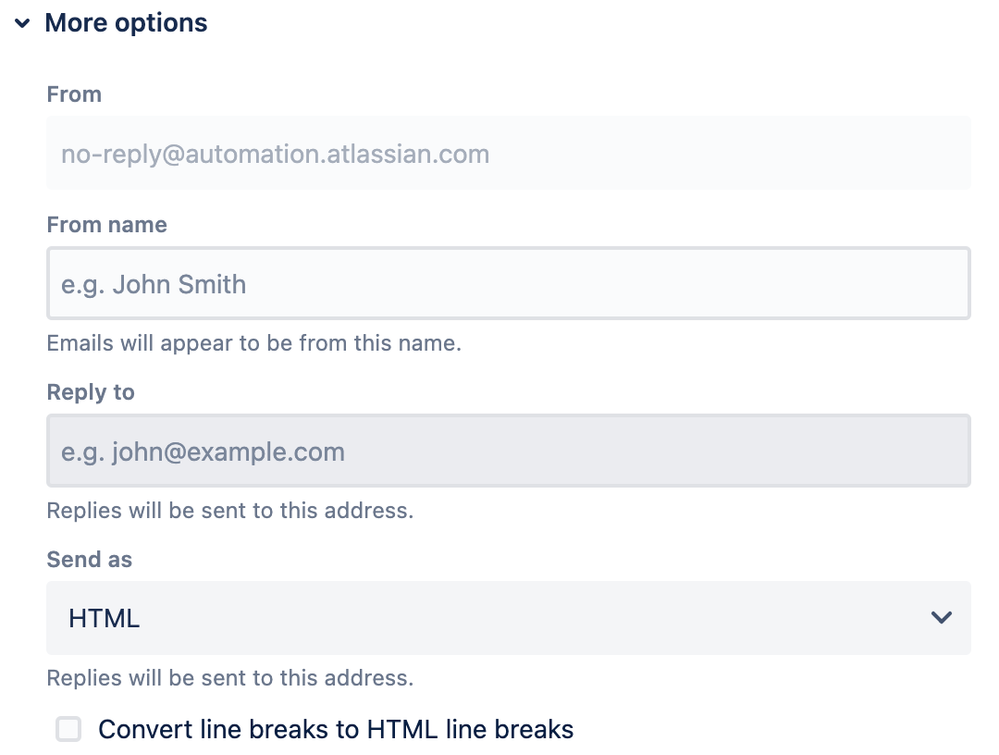Collapse the More options chevron
Screen dimensions: 999x755
pyautogui.click(x=23, y=24)
